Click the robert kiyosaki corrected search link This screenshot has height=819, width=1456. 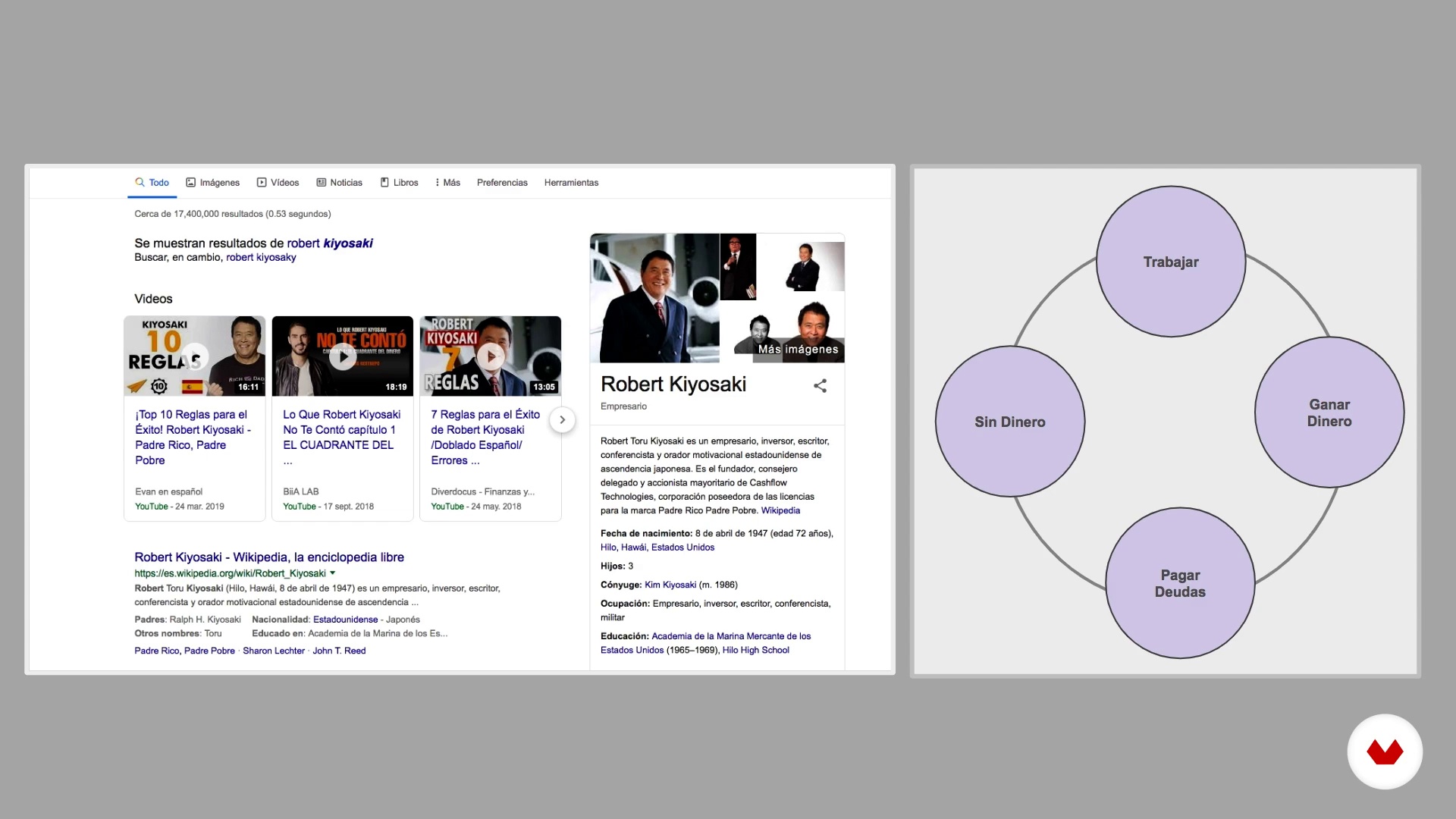(x=330, y=243)
